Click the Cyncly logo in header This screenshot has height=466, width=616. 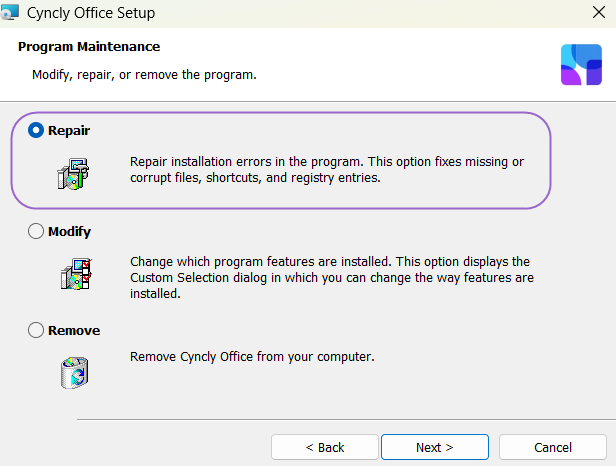click(581, 64)
